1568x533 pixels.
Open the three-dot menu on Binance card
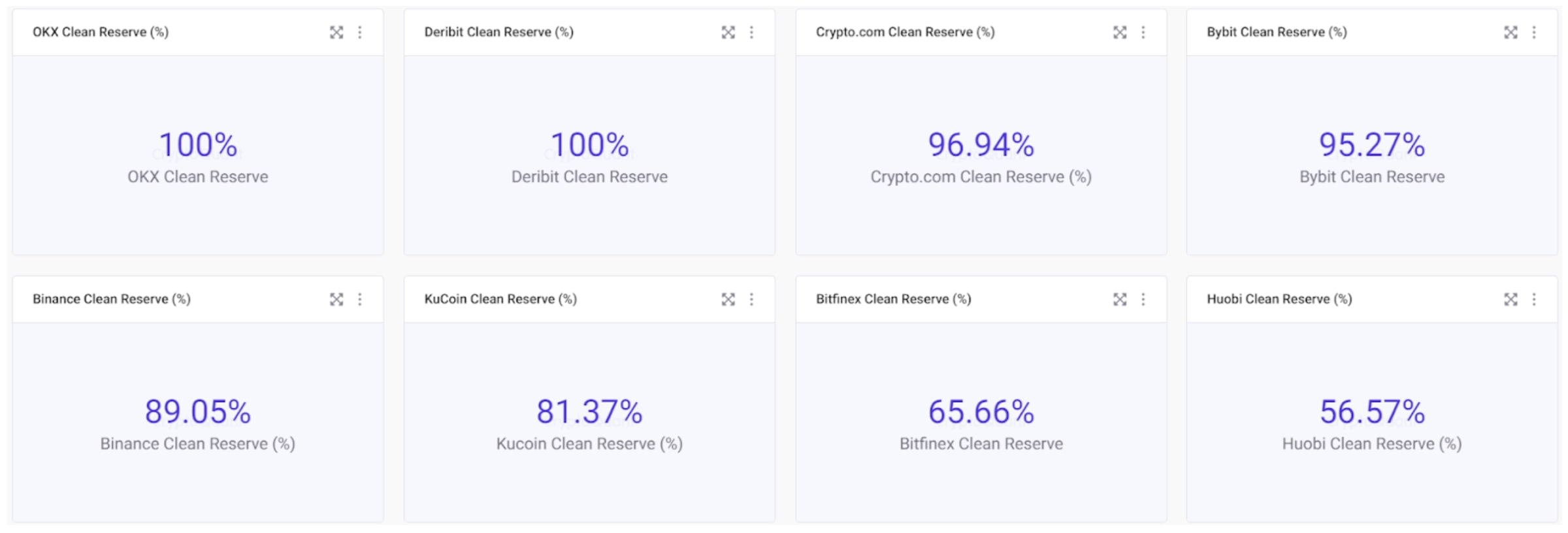(x=359, y=299)
